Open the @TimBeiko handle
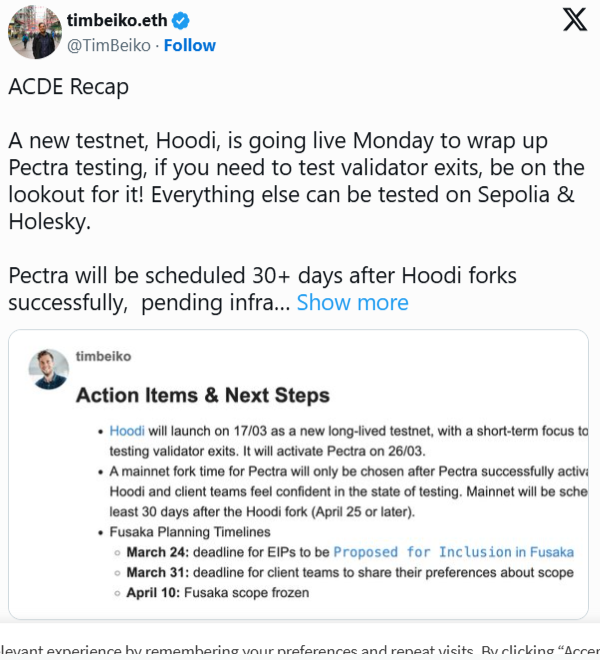This screenshot has width=600, height=660. coord(109,45)
